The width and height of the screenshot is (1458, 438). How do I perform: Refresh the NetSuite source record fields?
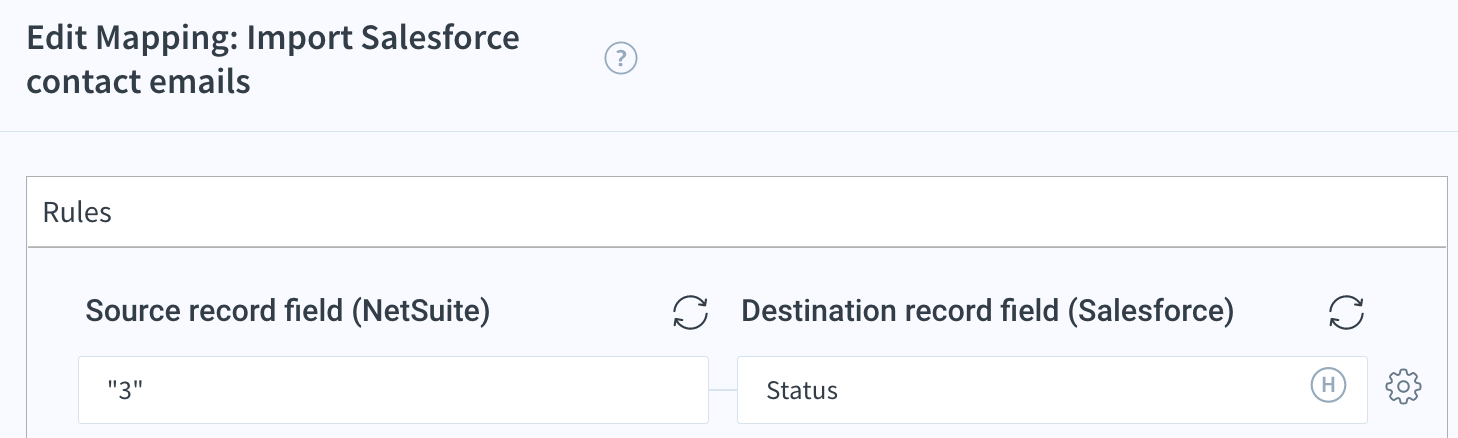pyautogui.click(x=690, y=312)
